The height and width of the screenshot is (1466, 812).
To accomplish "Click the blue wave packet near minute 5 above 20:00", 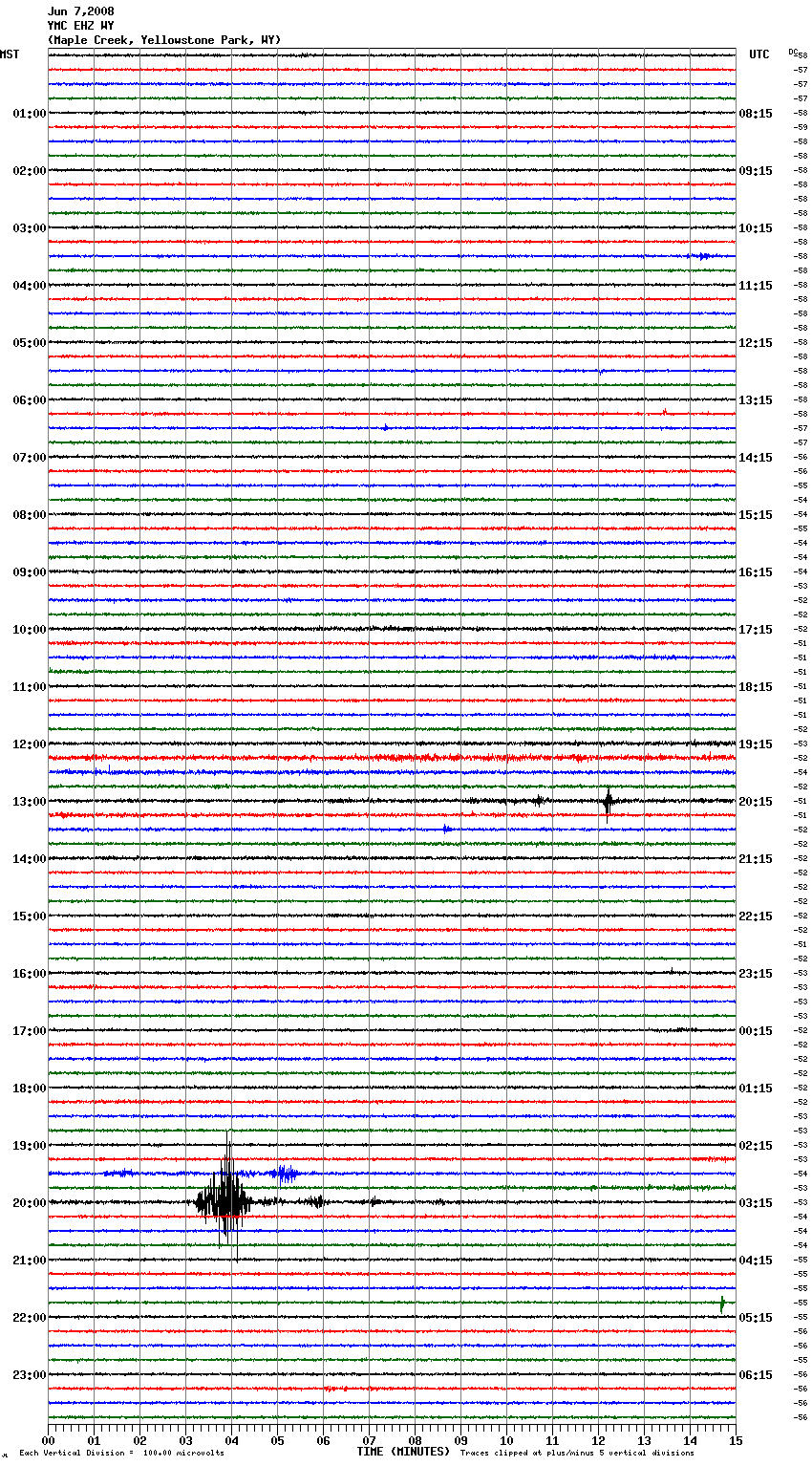I will (x=284, y=1174).
